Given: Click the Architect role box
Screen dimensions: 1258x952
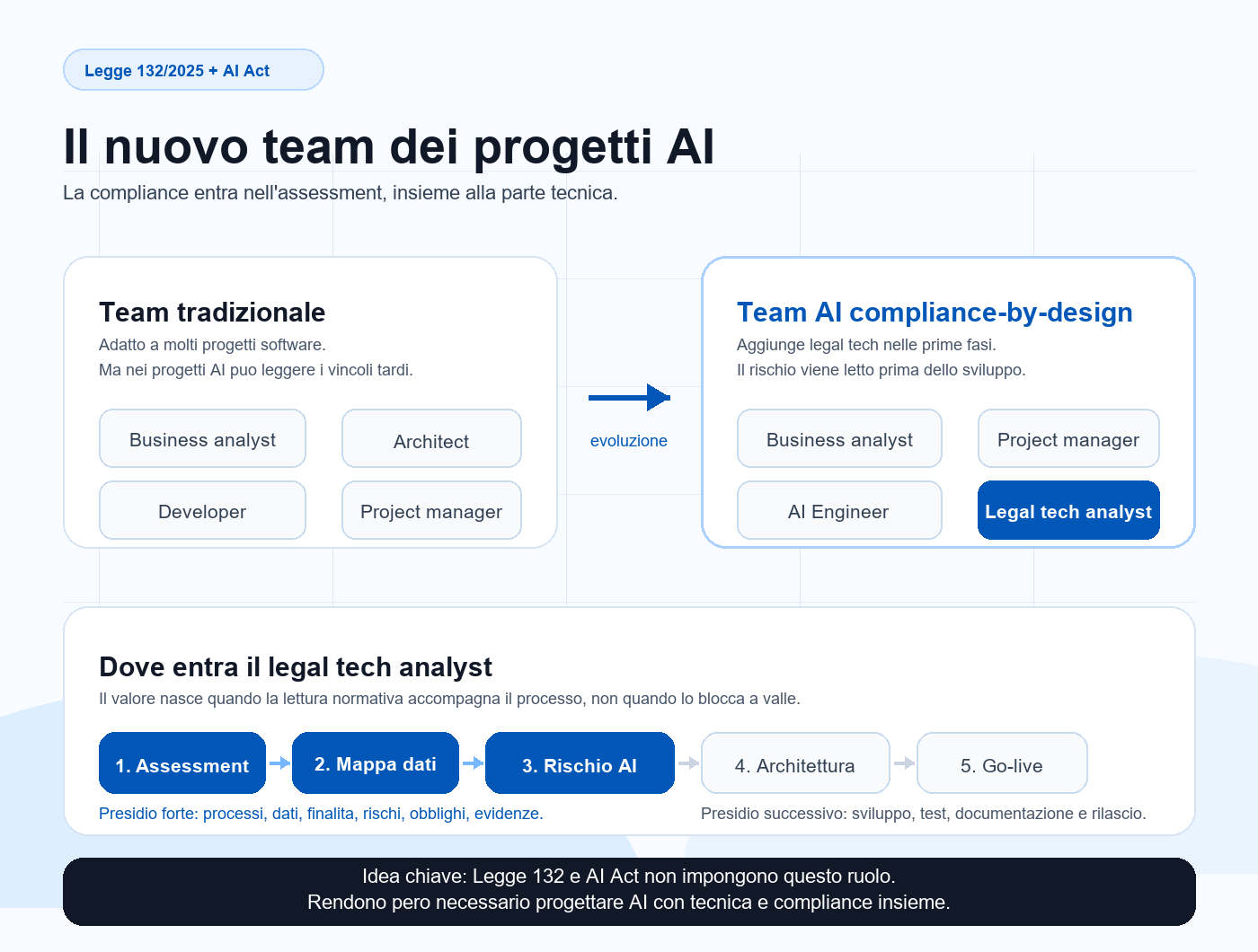Looking at the screenshot, I should [431, 438].
